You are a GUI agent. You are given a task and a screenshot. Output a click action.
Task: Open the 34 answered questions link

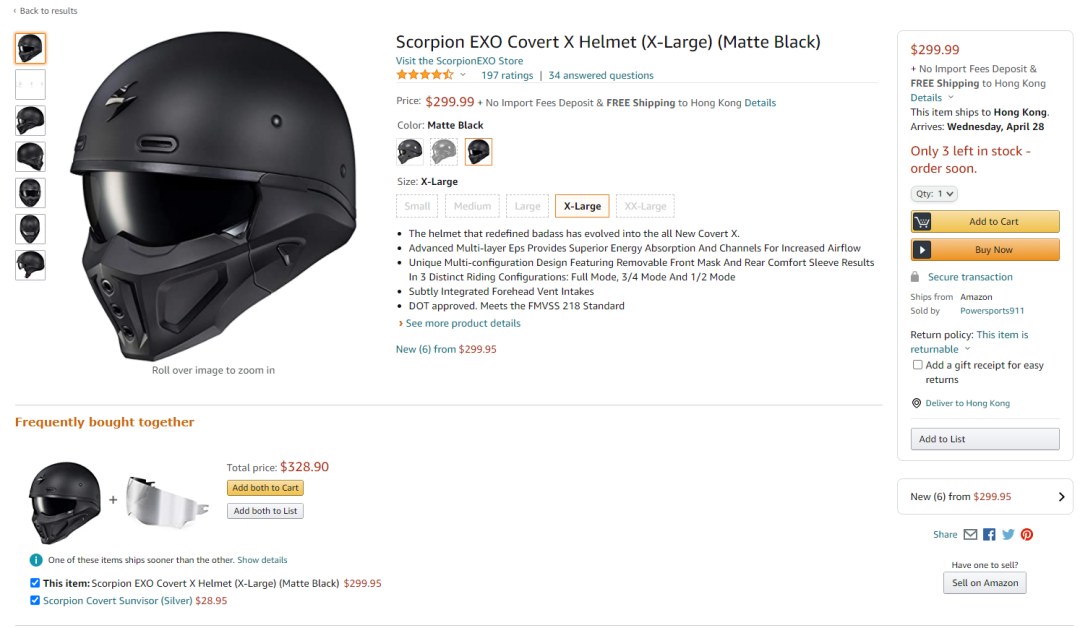click(x=601, y=75)
